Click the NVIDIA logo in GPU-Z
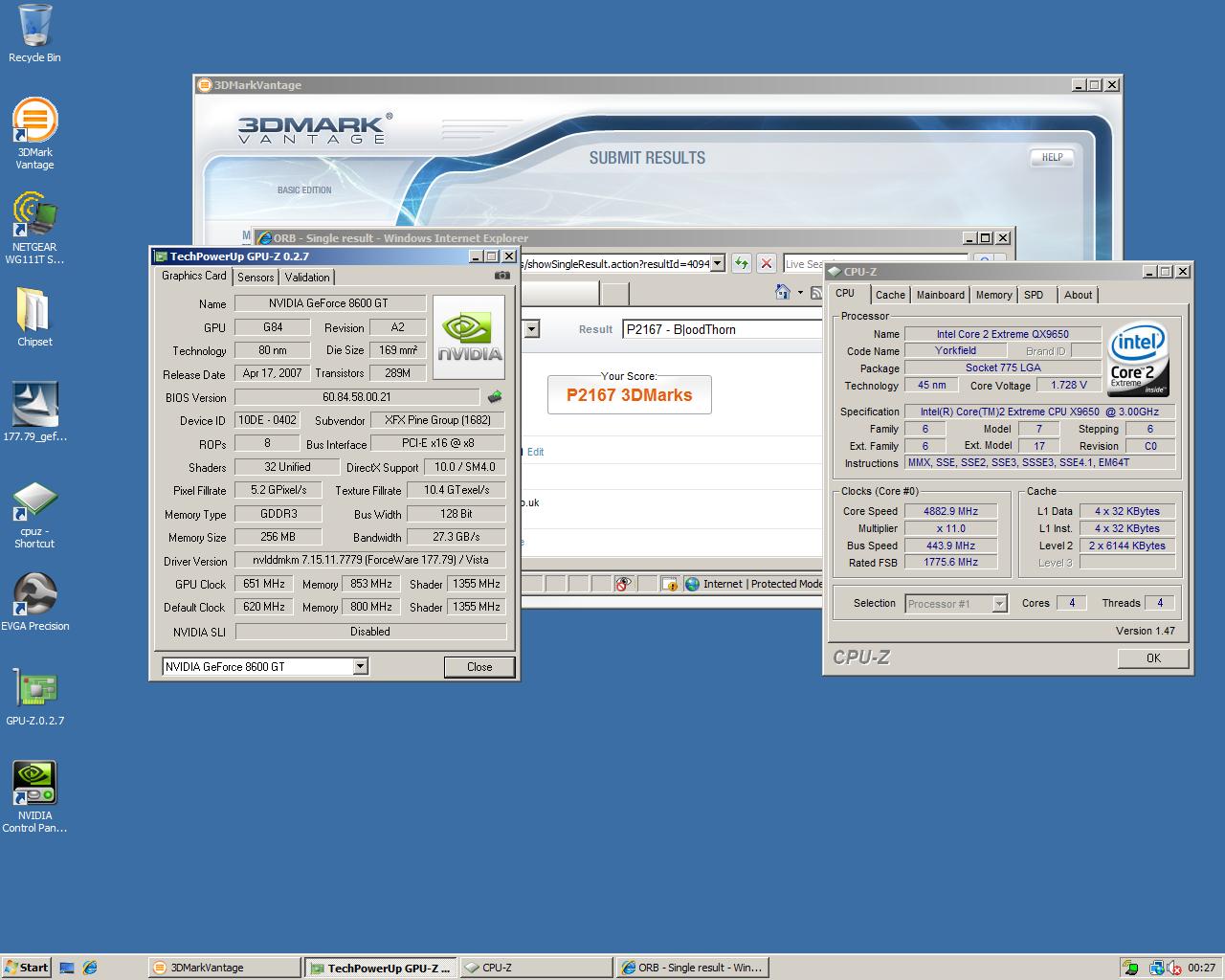The width and height of the screenshot is (1225, 980). pos(469,337)
